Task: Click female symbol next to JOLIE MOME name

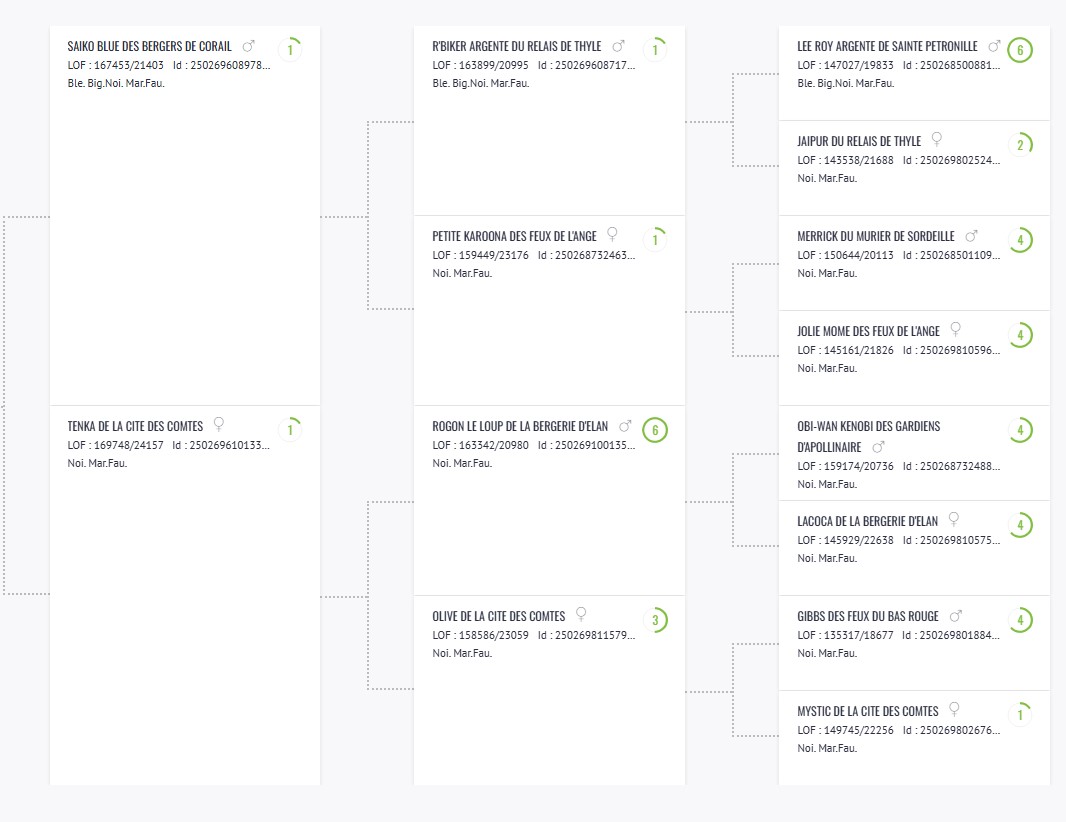Action: point(955,330)
